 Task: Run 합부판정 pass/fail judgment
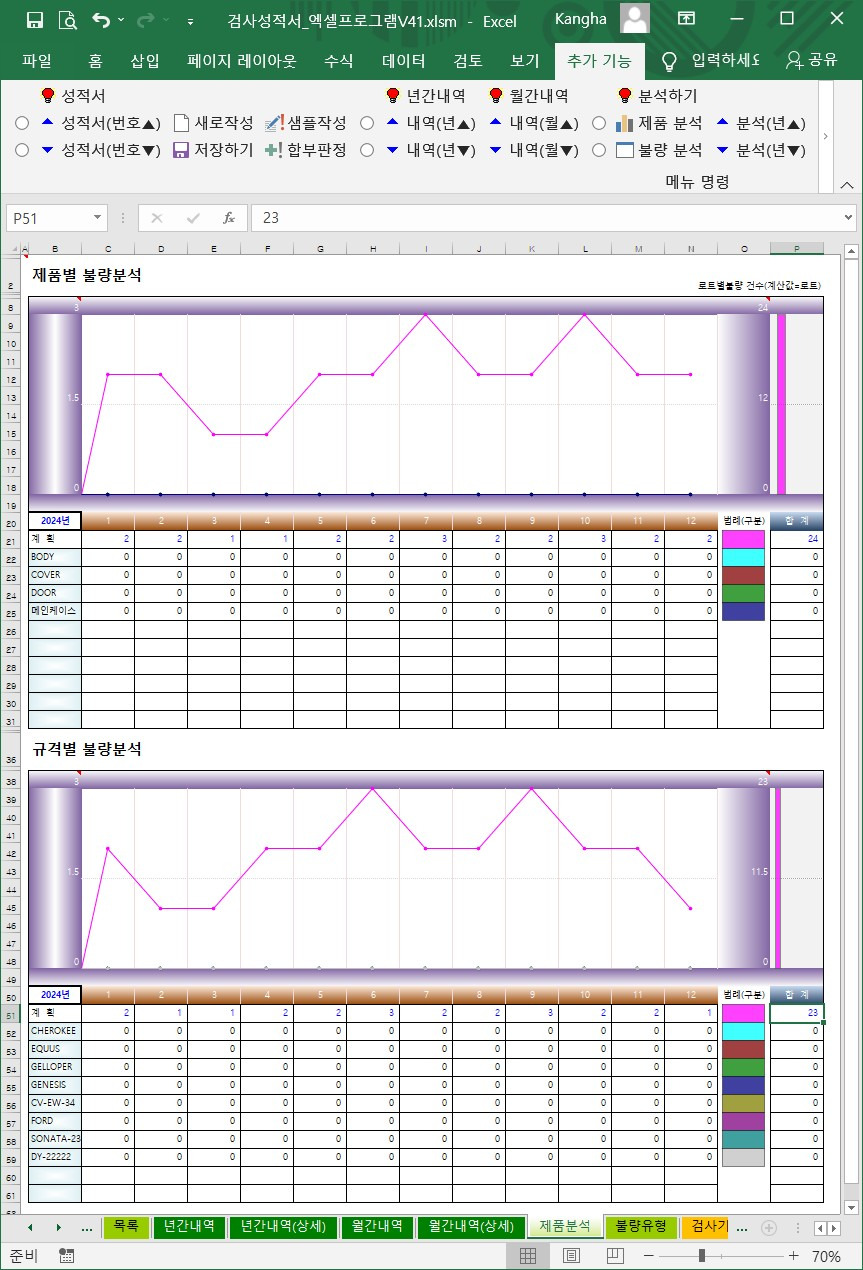point(305,151)
